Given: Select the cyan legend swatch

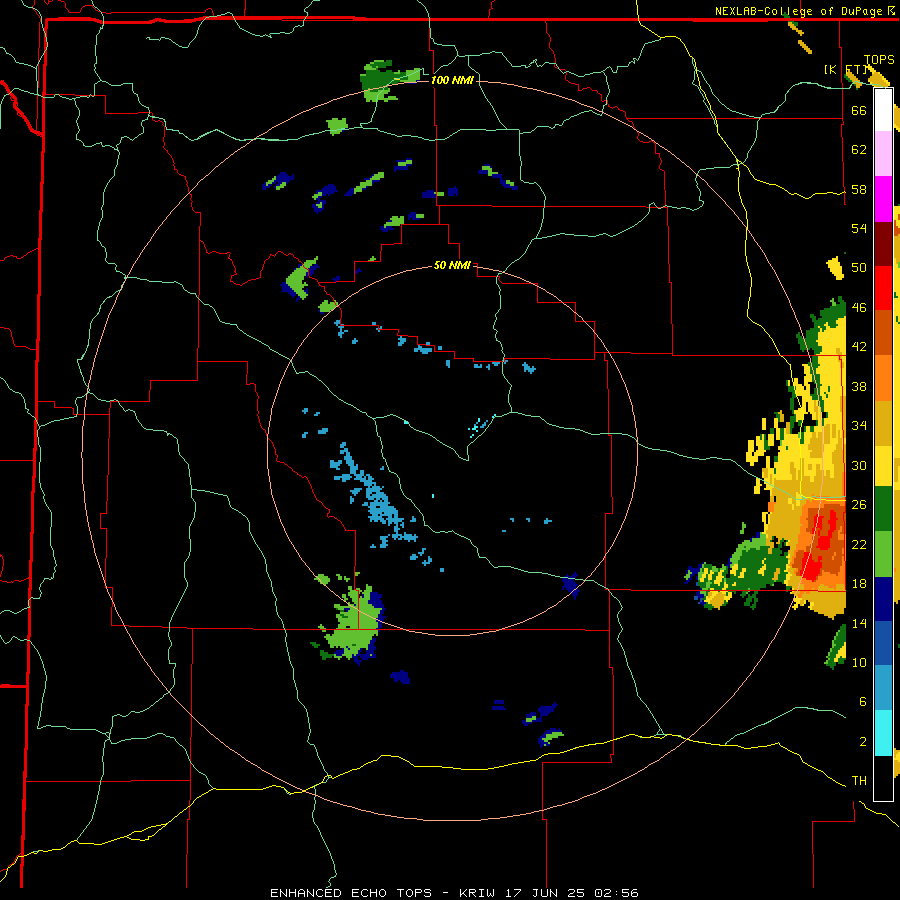Looking at the screenshot, I should [x=883, y=733].
